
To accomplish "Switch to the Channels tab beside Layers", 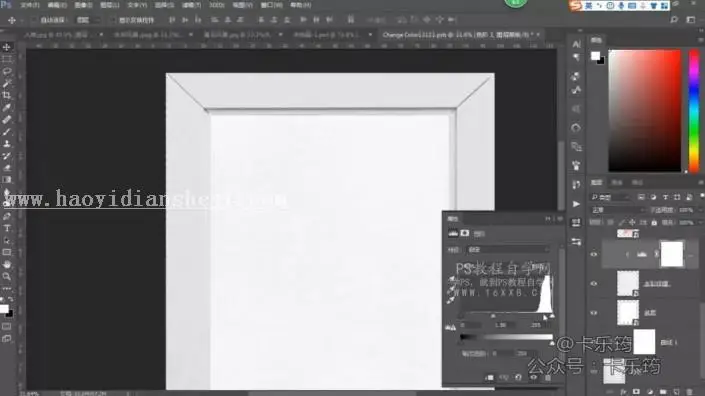I will [x=617, y=182].
